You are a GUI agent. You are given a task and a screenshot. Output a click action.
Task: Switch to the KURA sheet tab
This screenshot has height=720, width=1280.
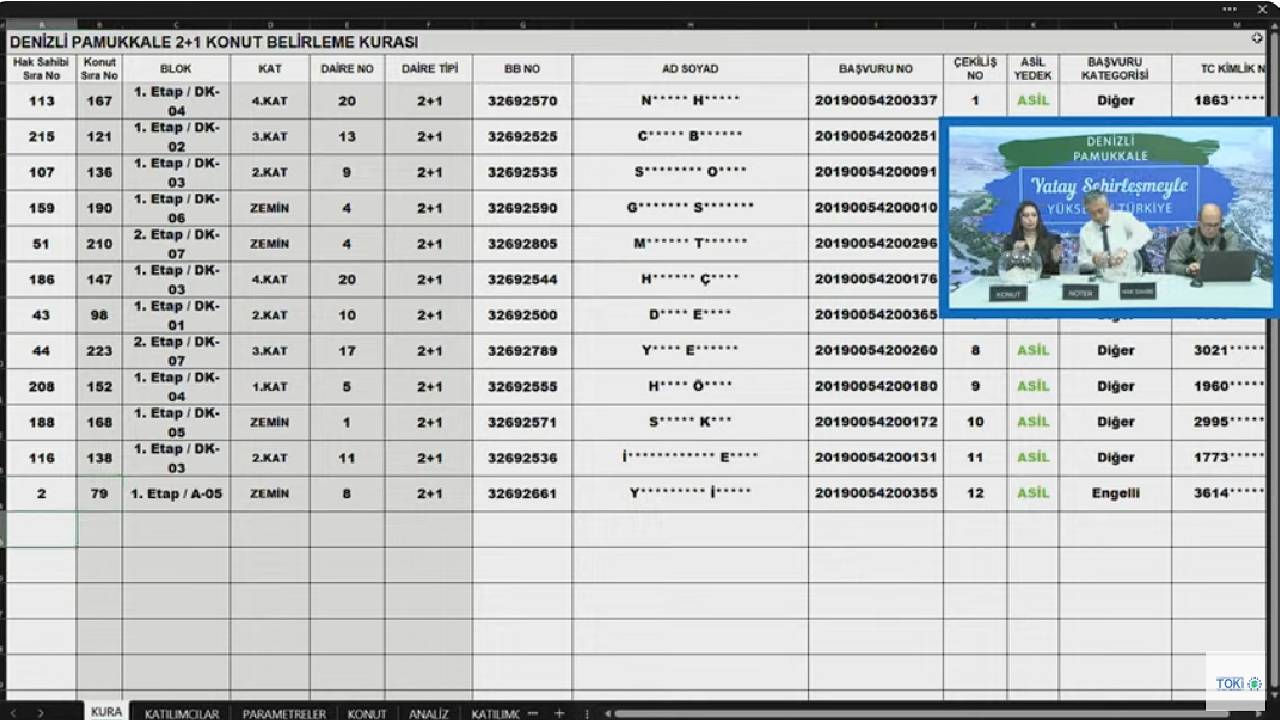106,712
